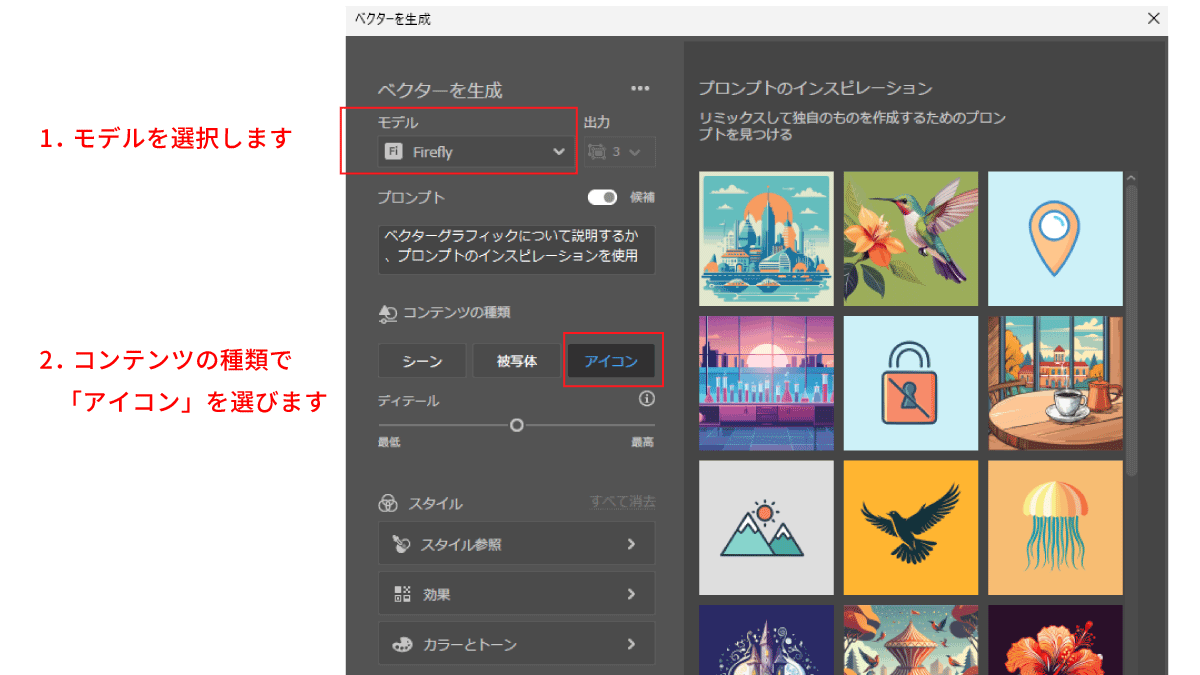
Task: Open the 出力 count dropdown showing 3
Action: [x=621, y=152]
